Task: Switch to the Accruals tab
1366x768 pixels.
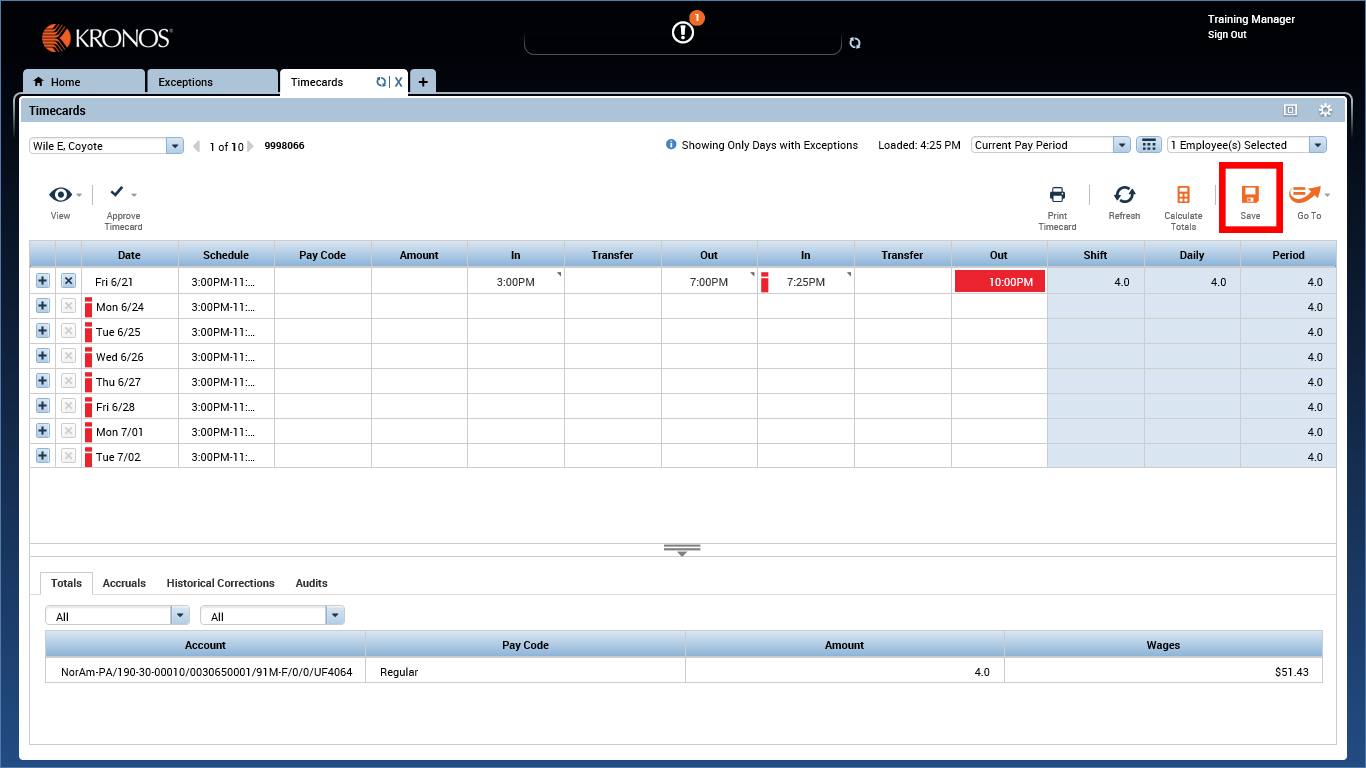Action: [x=124, y=583]
